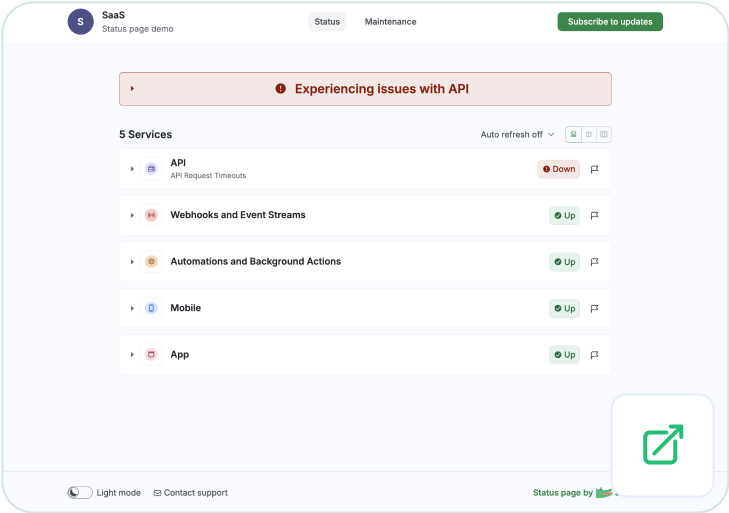Click the flag icon on App row
Image resolution: width=729 pixels, height=513 pixels.
pos(594,355)
